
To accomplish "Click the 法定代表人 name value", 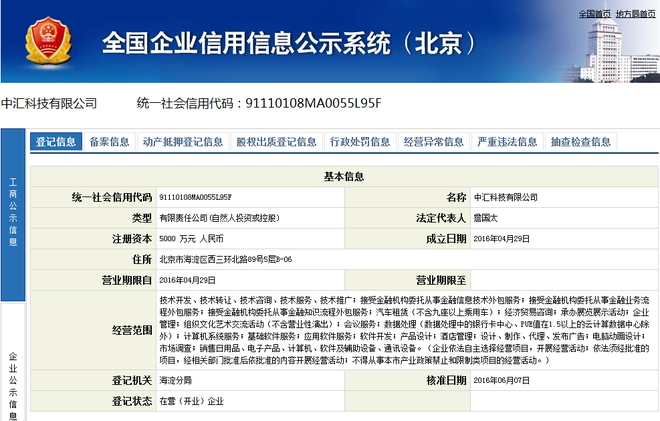I will pos(485,218).
